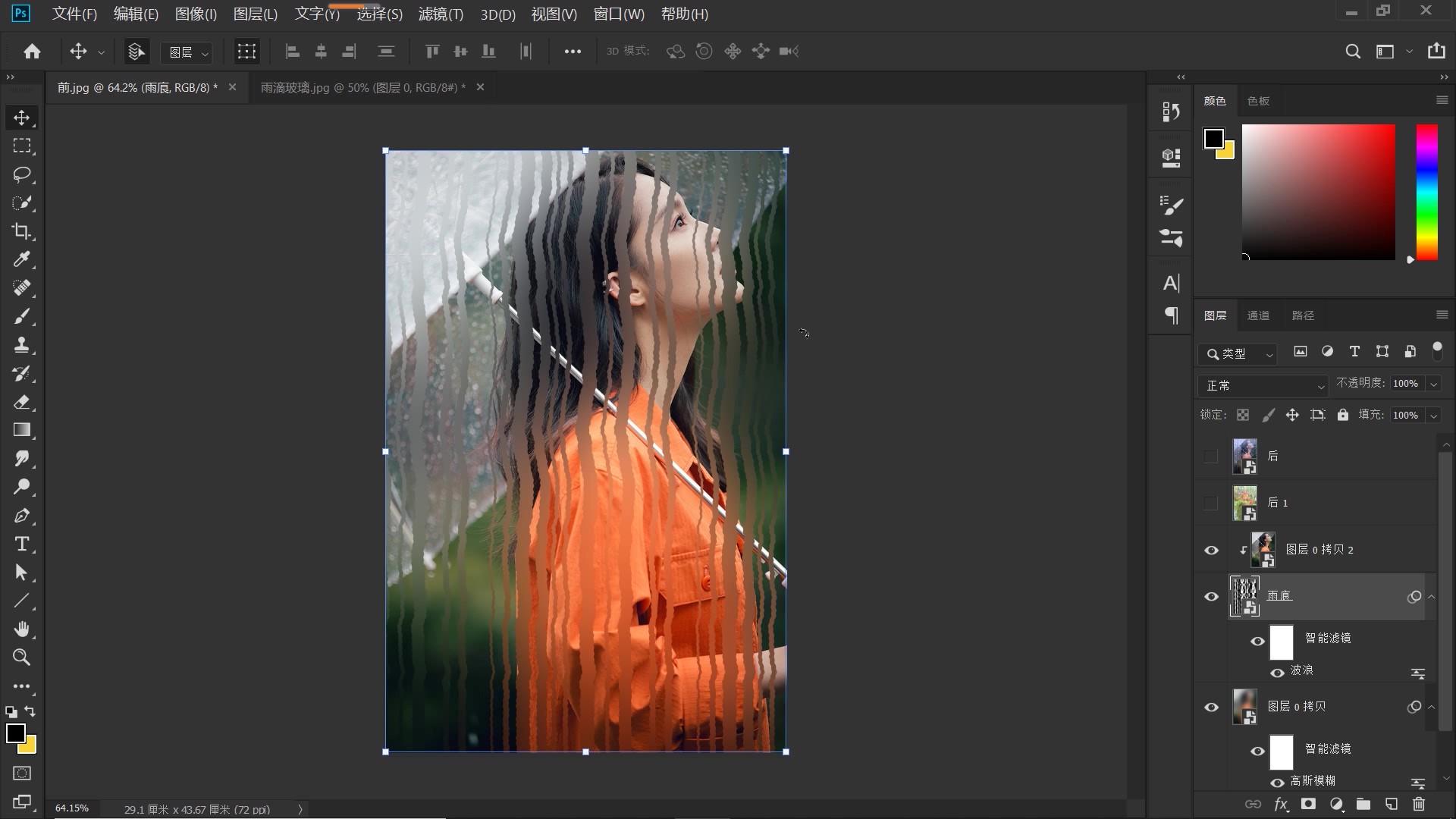Viewport: 1456px width, 819px height.
Task: Select the Clone Stamp tool
Action: pos(22,345)
